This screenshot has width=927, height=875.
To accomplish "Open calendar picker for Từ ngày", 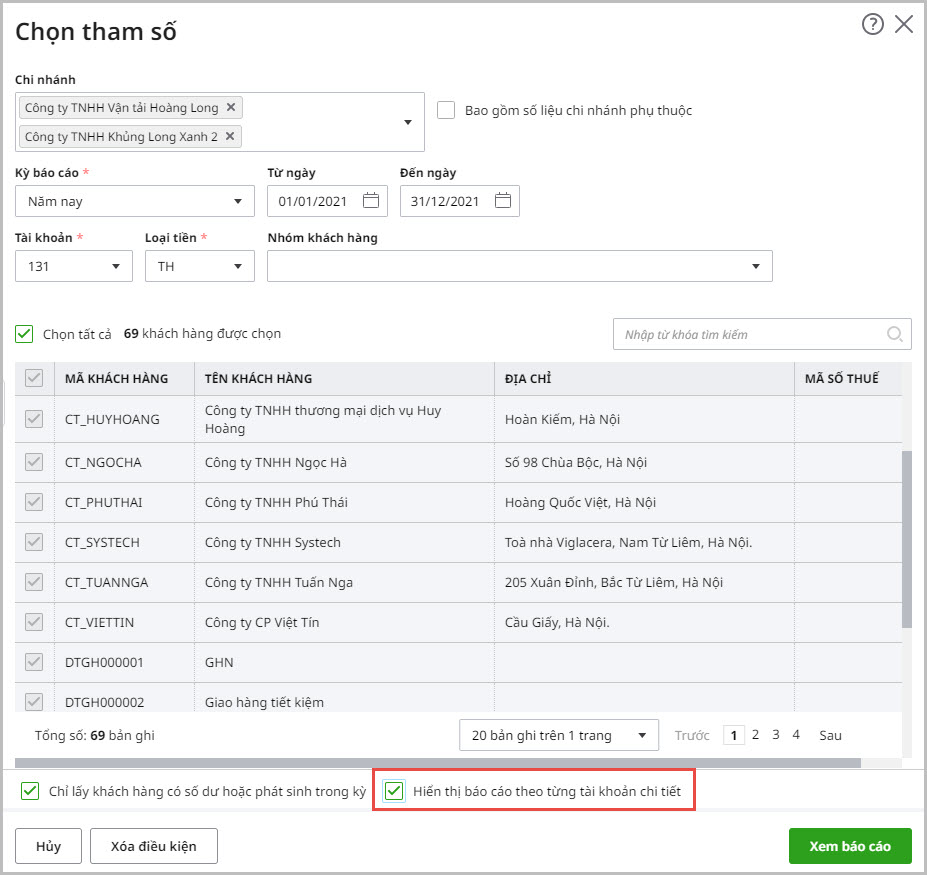I will [371, 201].
